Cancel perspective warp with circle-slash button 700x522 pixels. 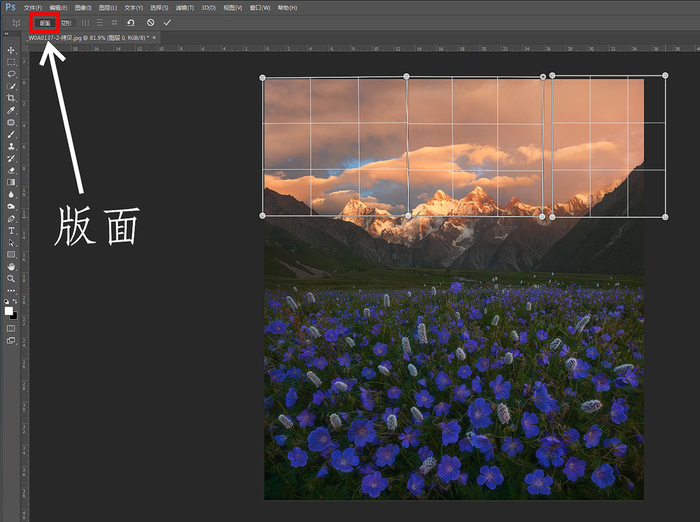(150, 22)
